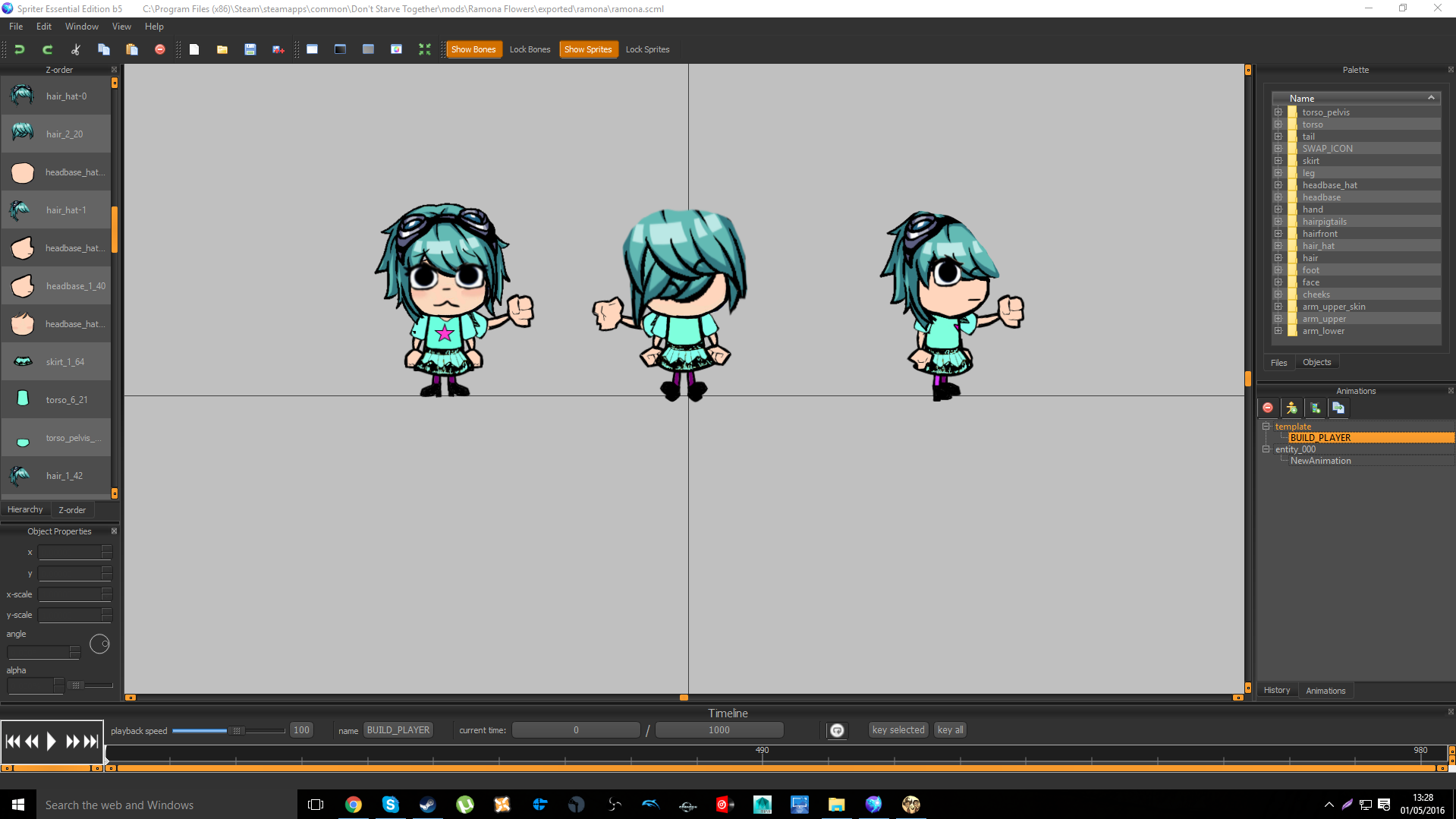The image size is (1456, 819).
Task: Click the add animation filmstrip icon
Action: (1315, 408)
